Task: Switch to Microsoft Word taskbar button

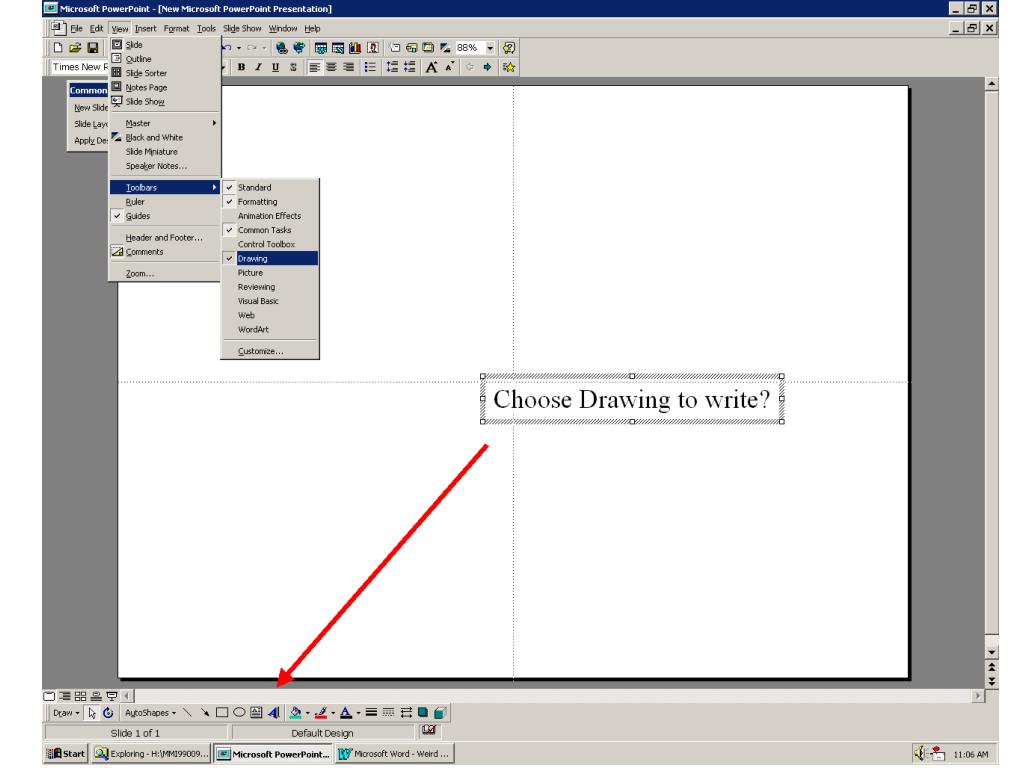Action: pos(395,754)
